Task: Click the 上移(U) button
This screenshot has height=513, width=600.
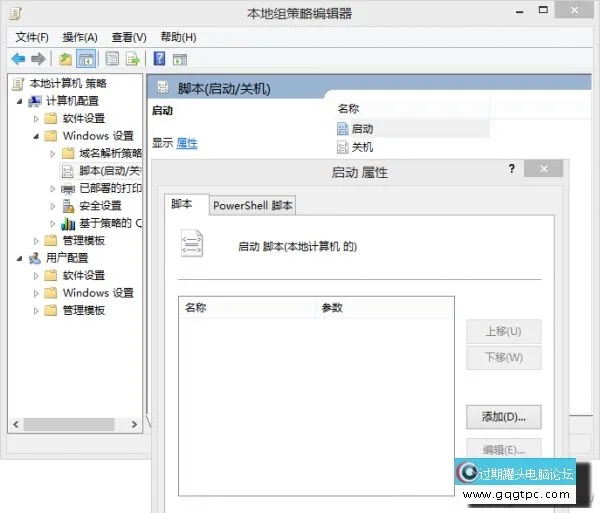Action: point(504,331)
